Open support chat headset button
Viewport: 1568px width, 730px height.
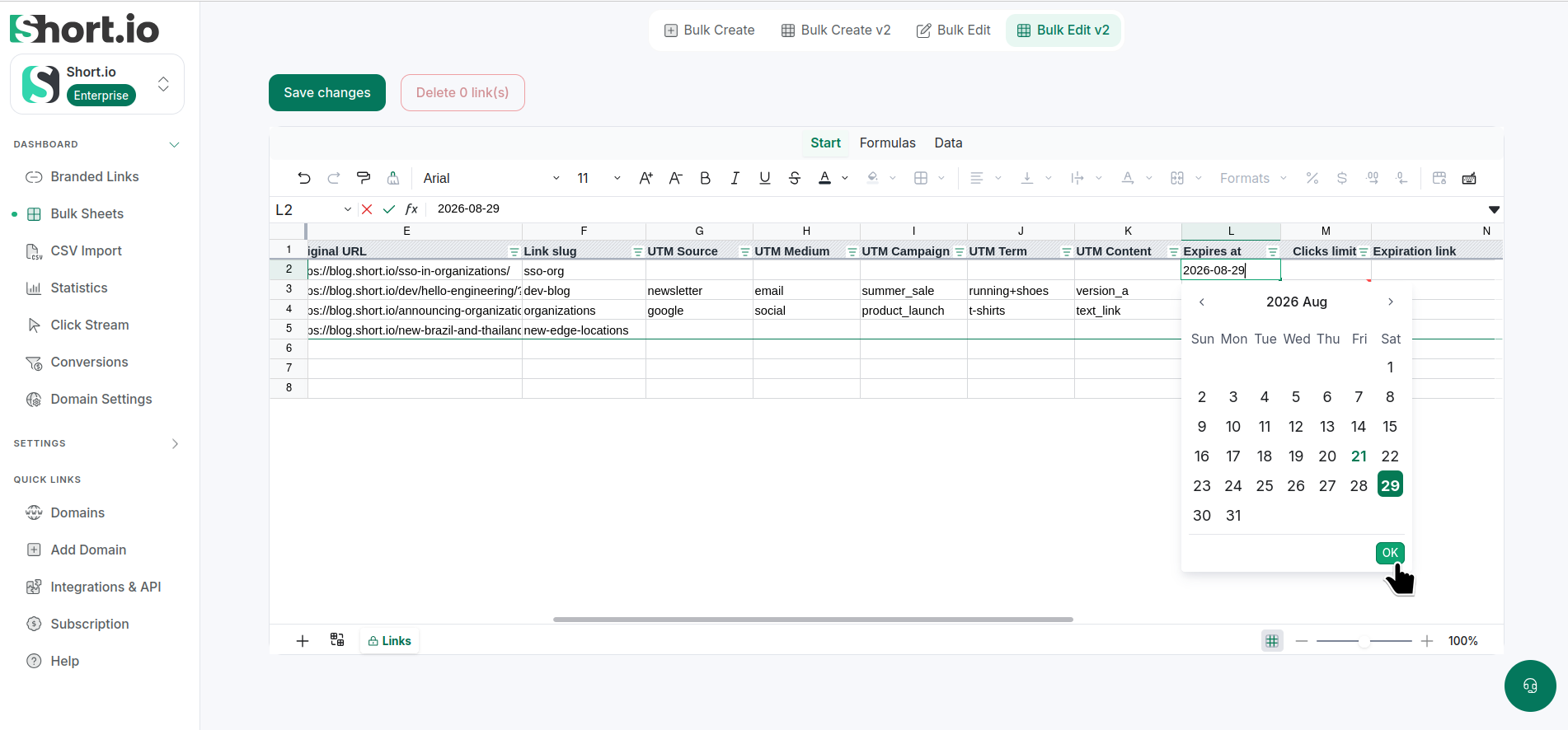click(1530, 686)
